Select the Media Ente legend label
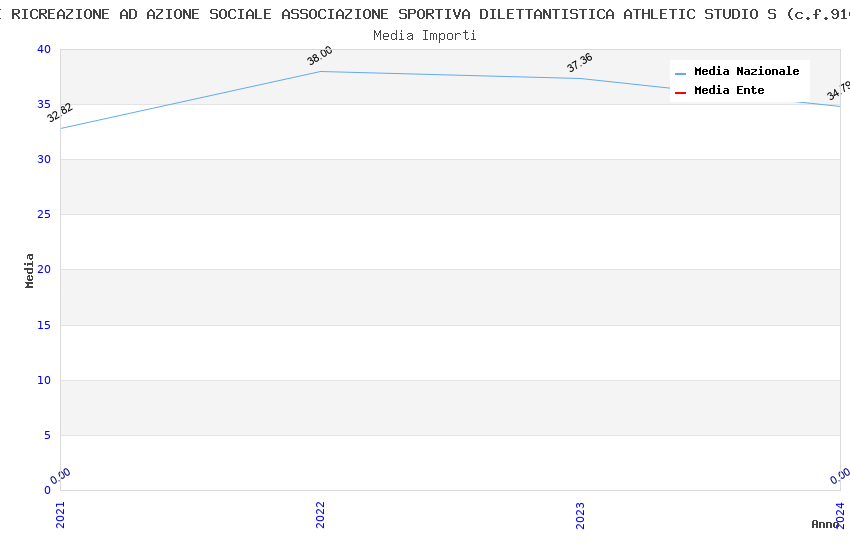This screenshot has height=550, width=850. (x=729, y=91)
